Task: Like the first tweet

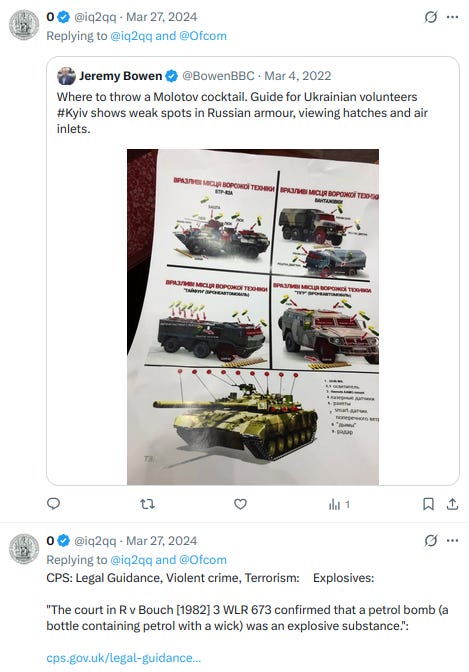Action: (x=241, y=504)
